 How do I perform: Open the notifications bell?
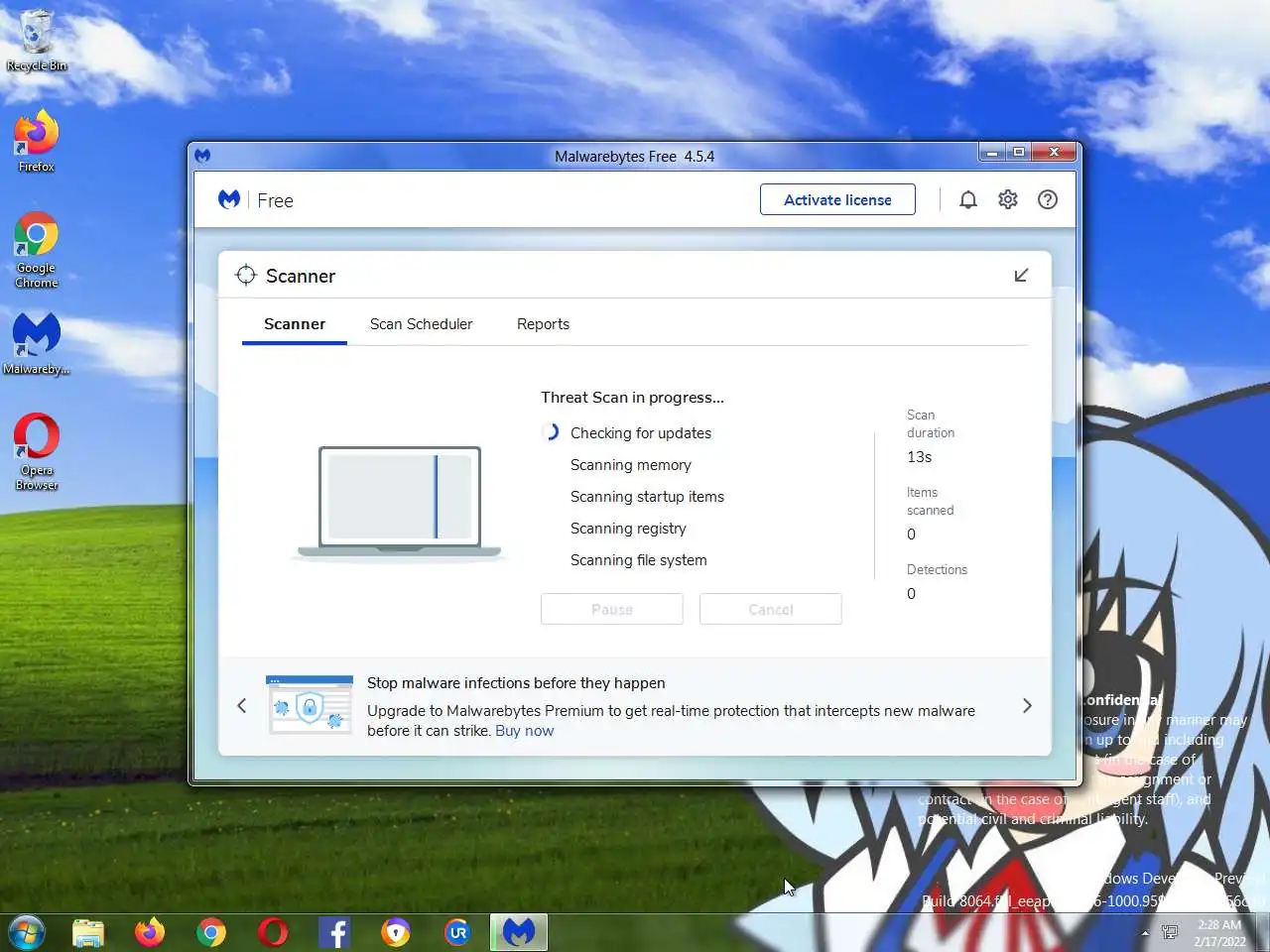click(x=968, y=199)
